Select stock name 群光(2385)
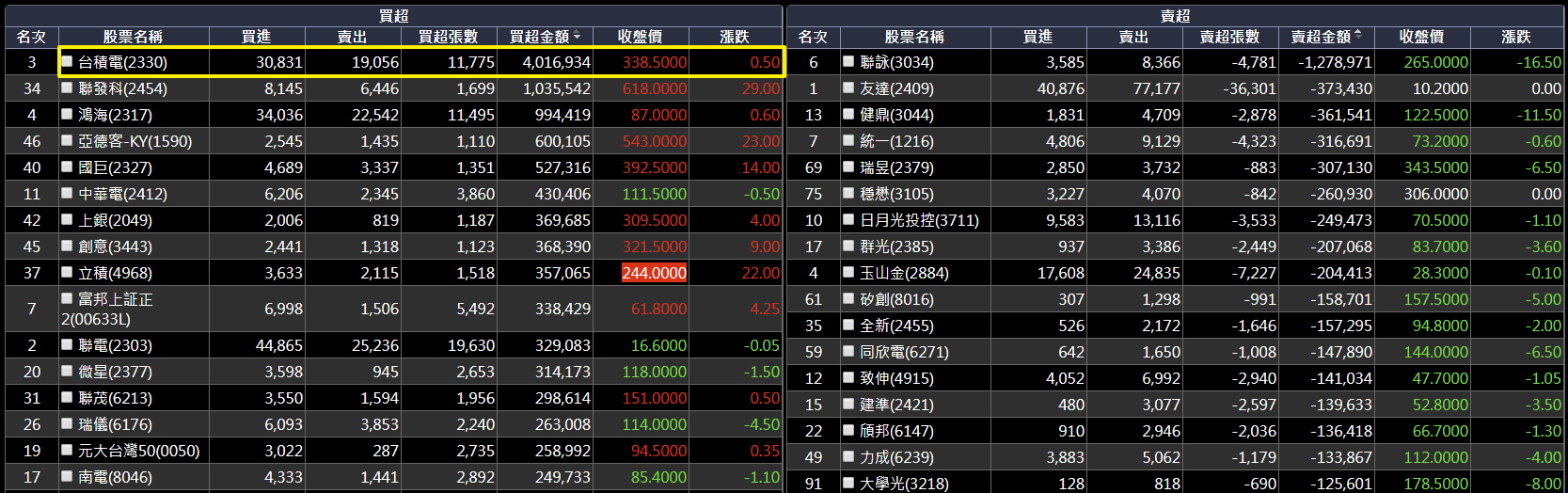The height and width of the screenshot is (493, 1568). [896, 246]
